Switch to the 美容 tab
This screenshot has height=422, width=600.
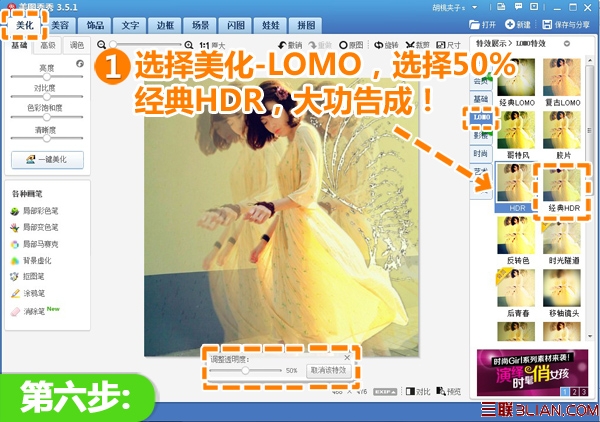pyautogui.click(x=60, y=26)
